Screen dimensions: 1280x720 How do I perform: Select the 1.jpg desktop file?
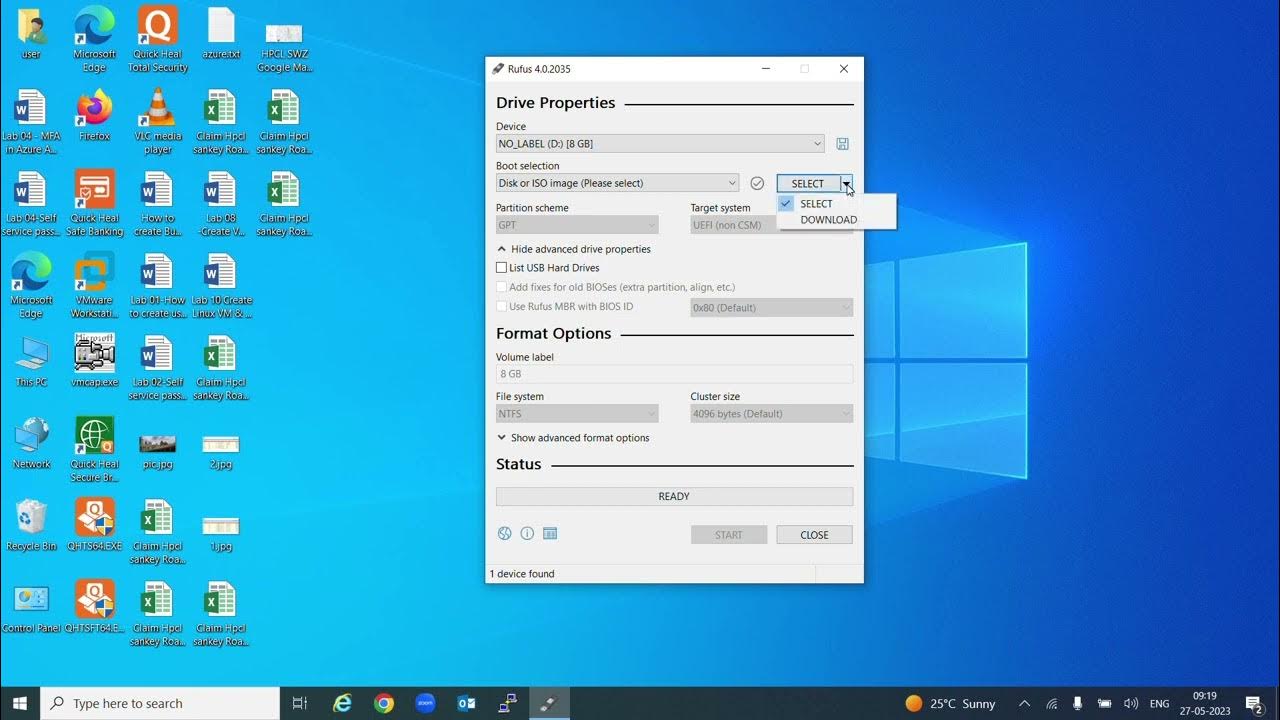[220, 532]
